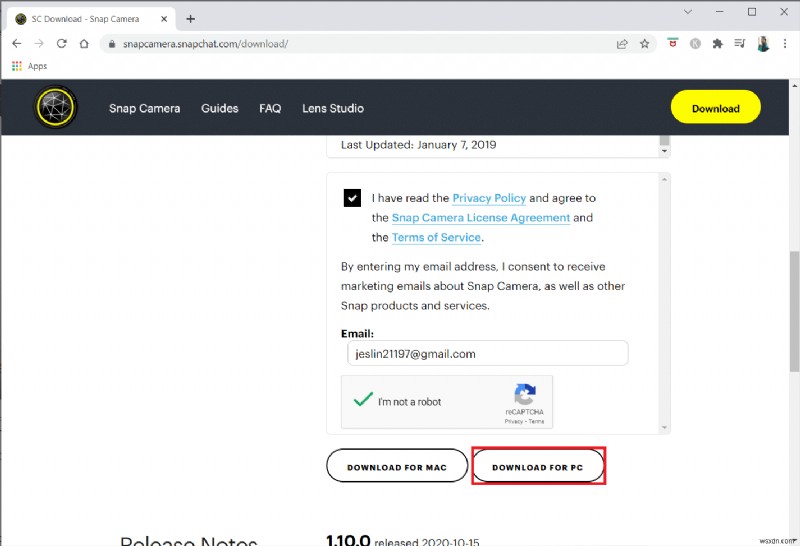Bookmark this page with the star icon
This screenshot has width=800, height=546.
point(644,44)
